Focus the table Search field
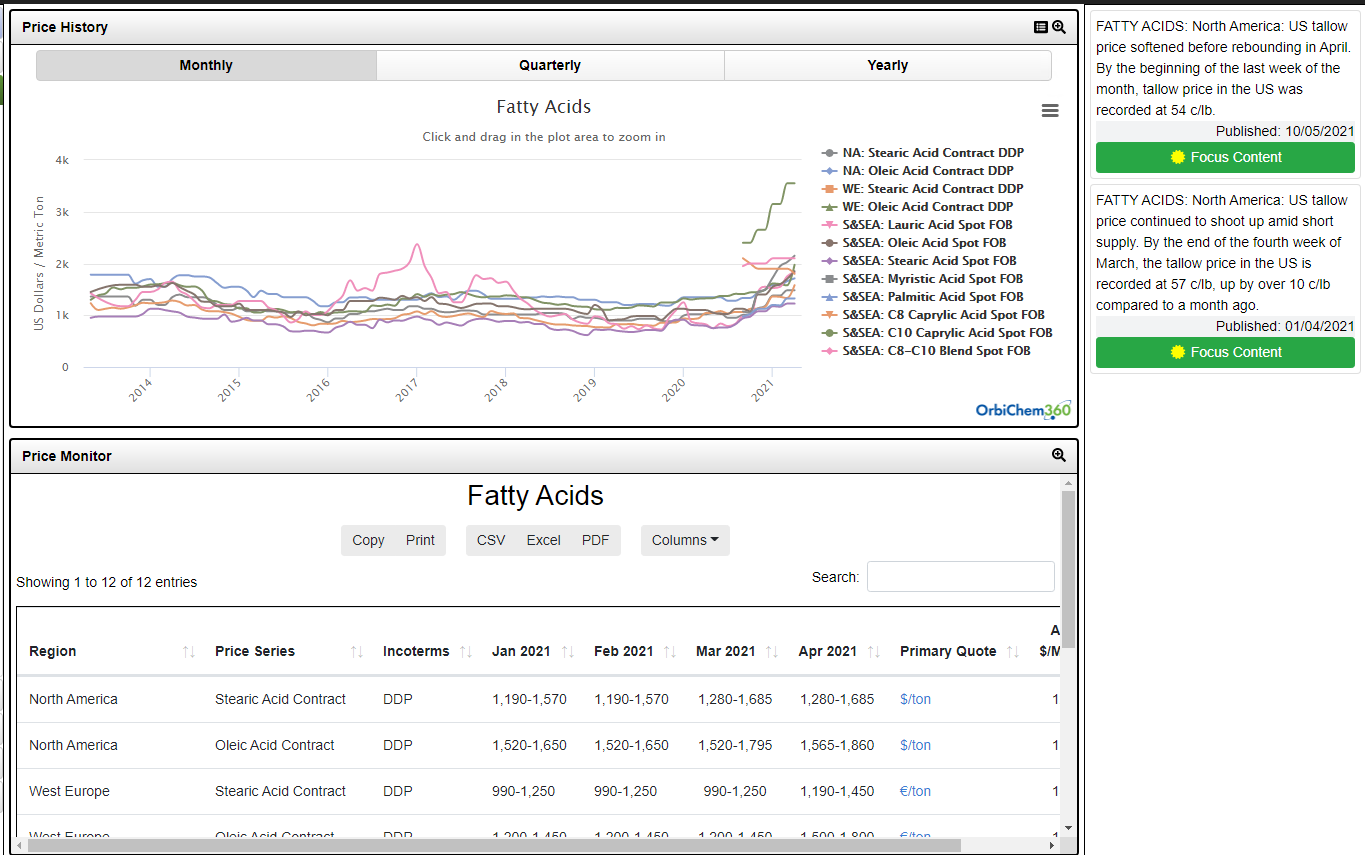Viewport: 1365px width, 855px height. [960, 577]
